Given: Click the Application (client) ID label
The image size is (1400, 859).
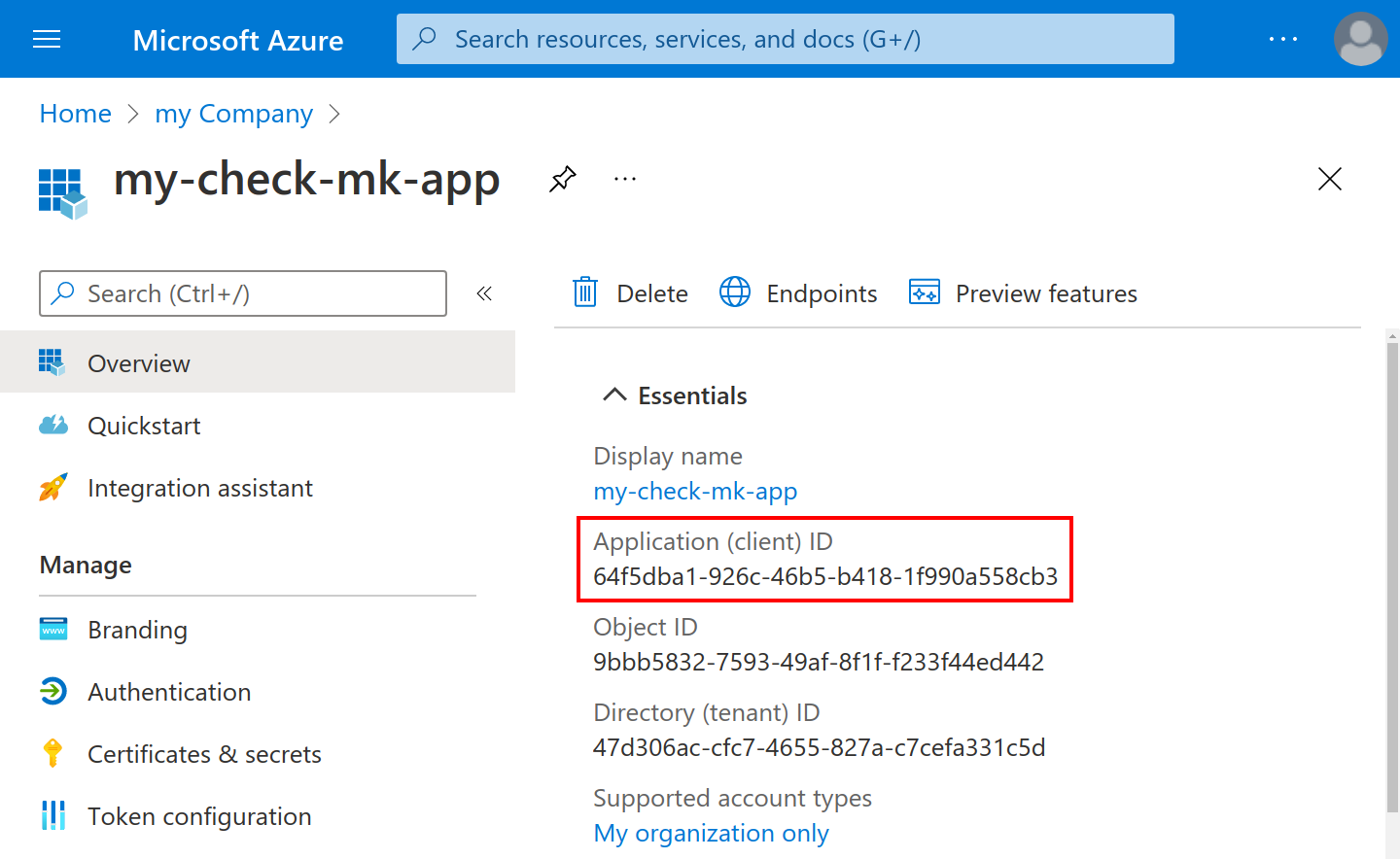Looking at the screenshot, I should click(x=713, y=541).
